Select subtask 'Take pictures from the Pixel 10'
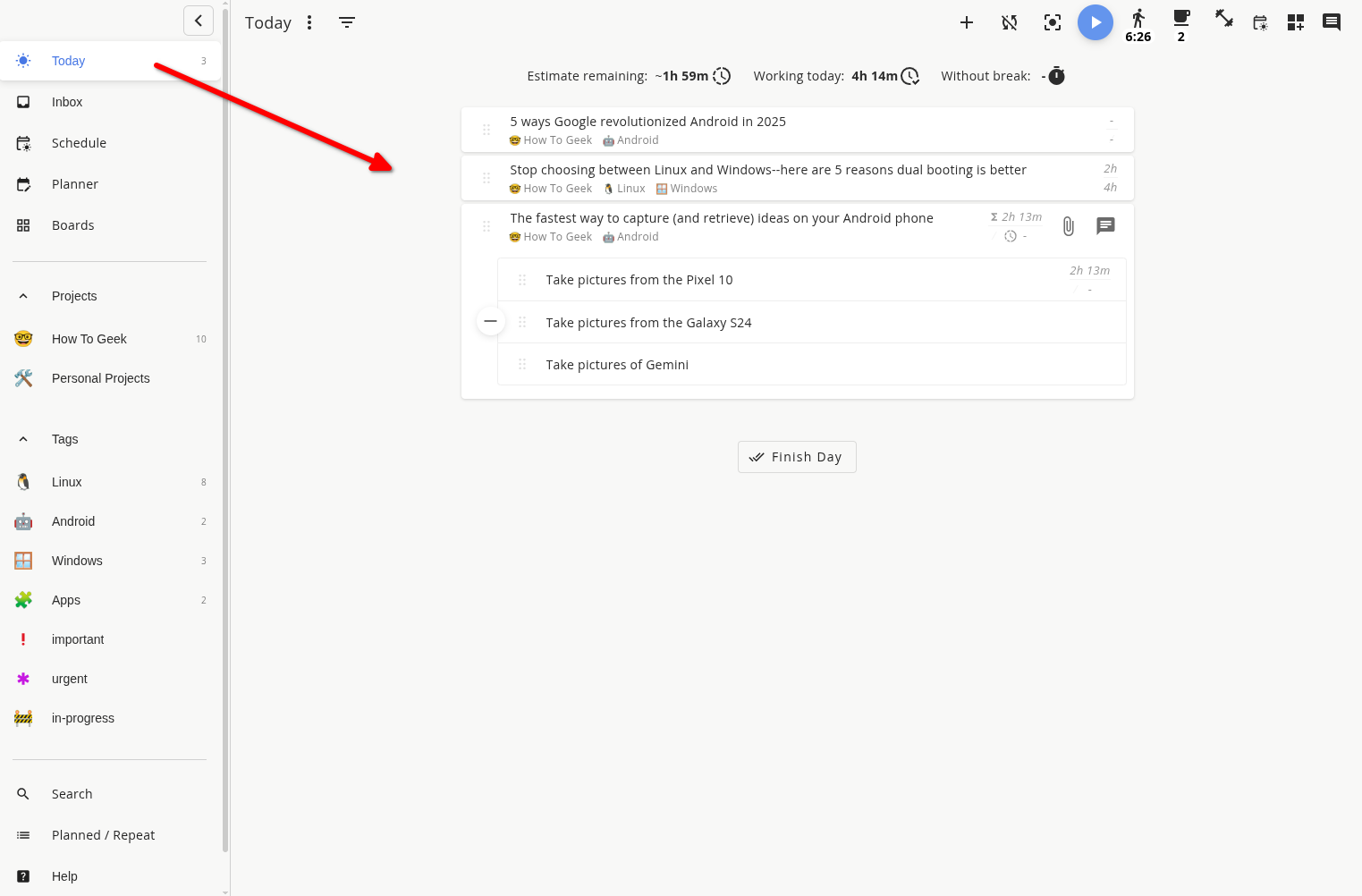This screenshot has width=1362, height=896. point(639,280)
